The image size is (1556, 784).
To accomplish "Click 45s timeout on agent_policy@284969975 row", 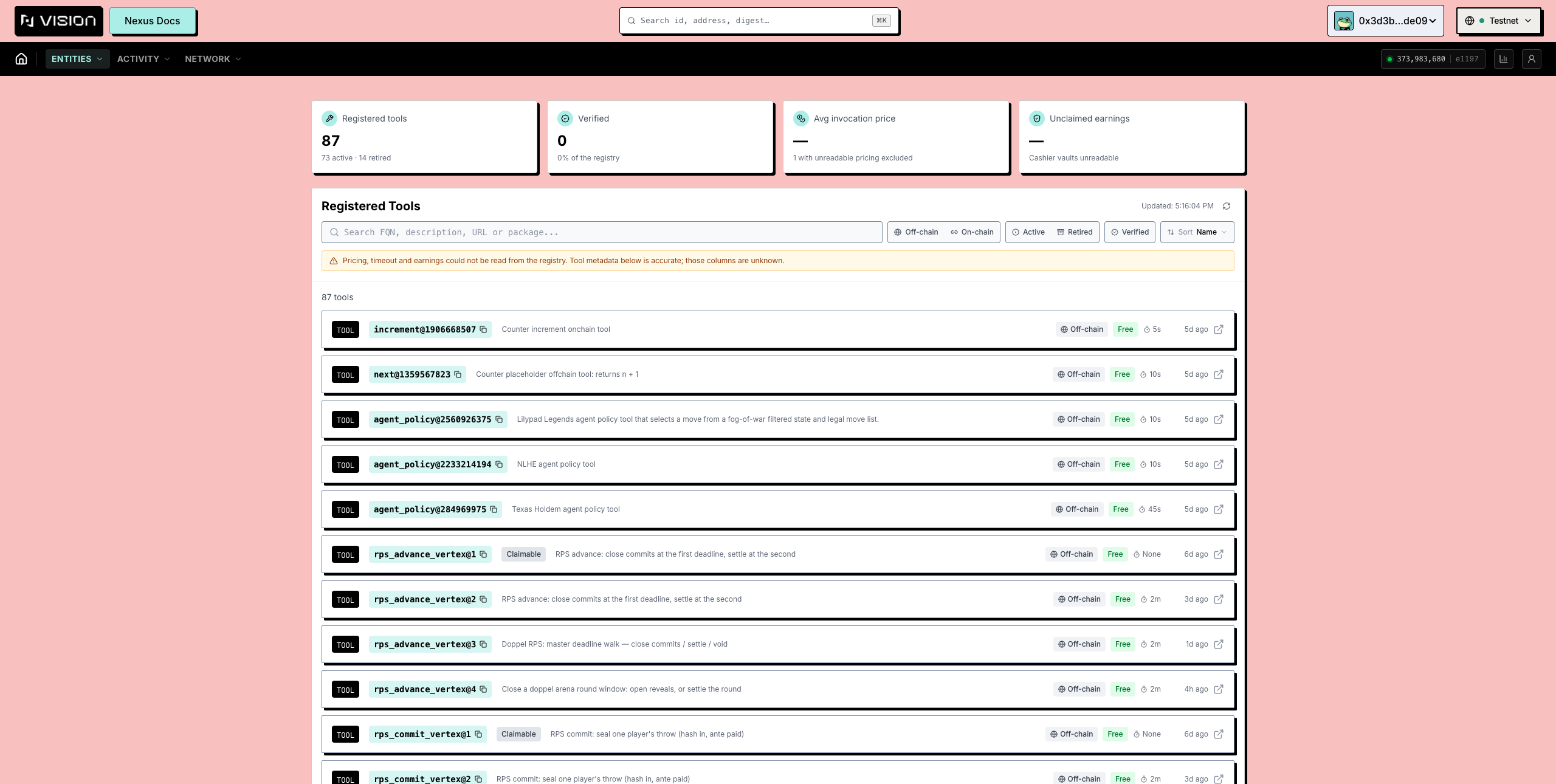I will [1149, 509].
